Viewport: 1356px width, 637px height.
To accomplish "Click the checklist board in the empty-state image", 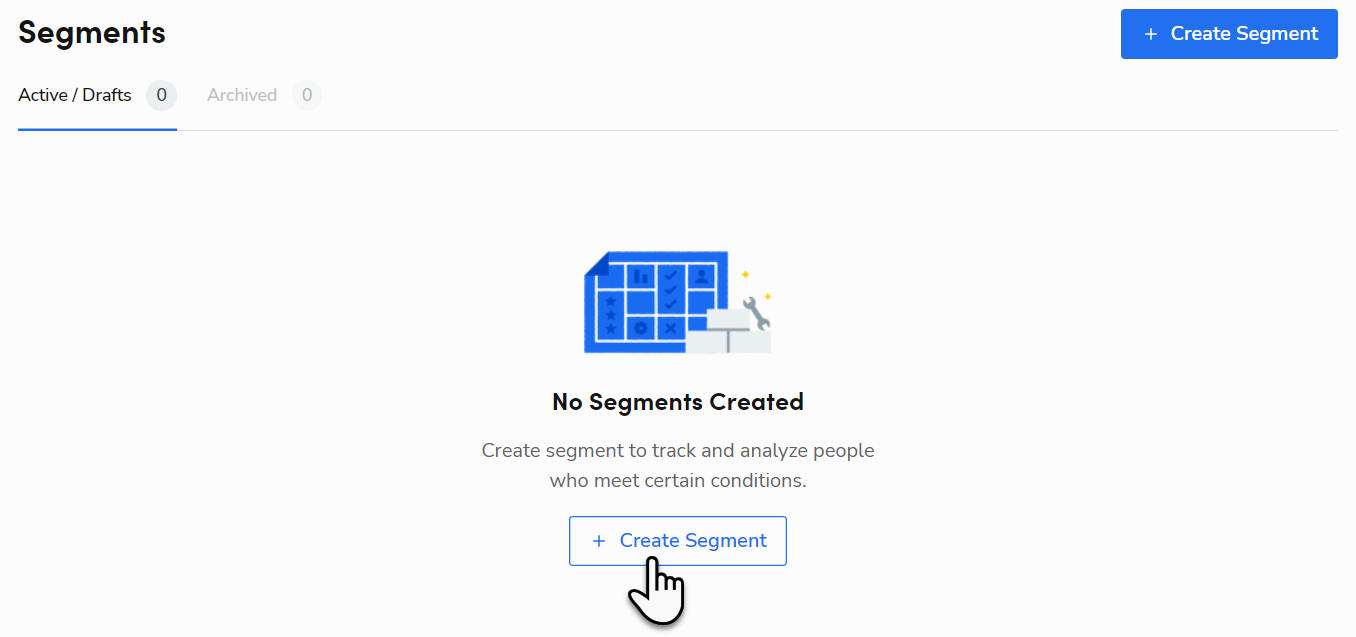I will click(x=655, y=300).
